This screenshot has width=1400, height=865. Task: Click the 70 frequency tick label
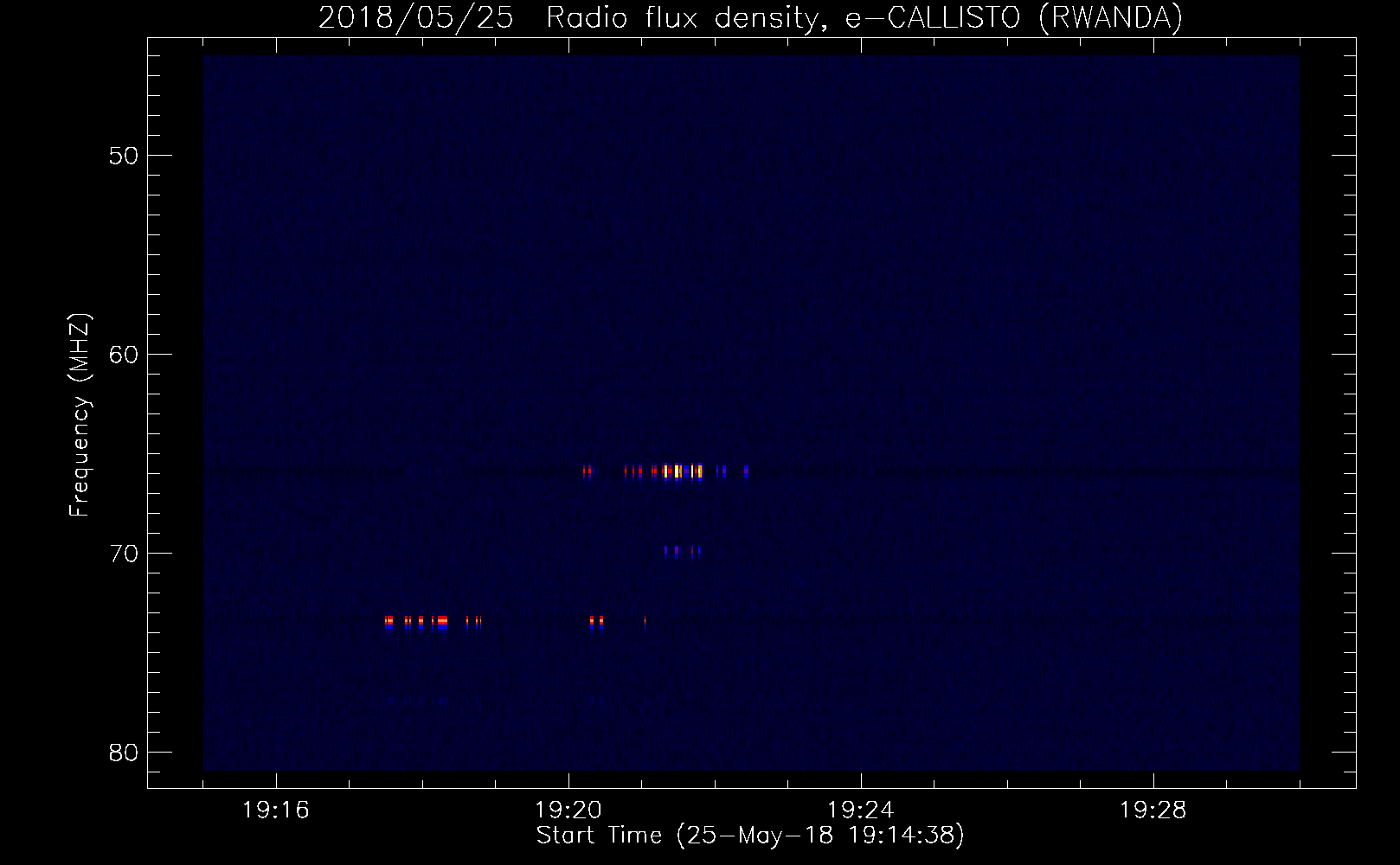pyautogui.click(x=124, y=554)
